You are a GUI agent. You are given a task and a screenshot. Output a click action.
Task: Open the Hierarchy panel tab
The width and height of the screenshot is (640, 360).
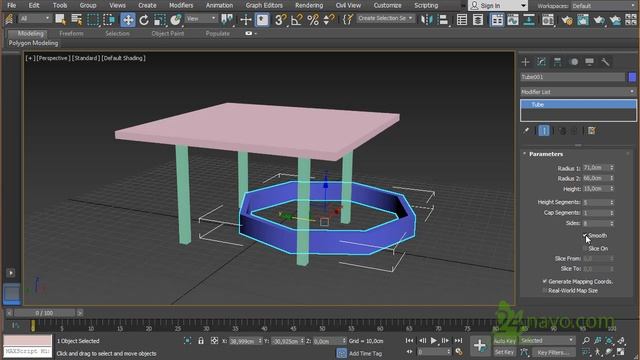[557, 62]
